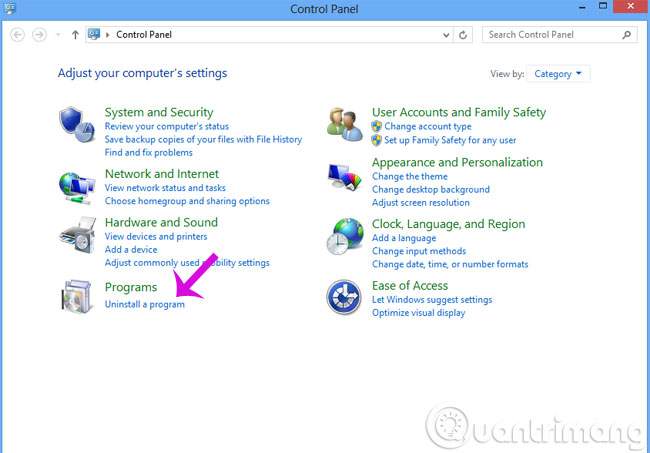Viewport: 650px width, 453px height.
Task: Open Save backup copies with File History
Action: [x=203, y=139]
